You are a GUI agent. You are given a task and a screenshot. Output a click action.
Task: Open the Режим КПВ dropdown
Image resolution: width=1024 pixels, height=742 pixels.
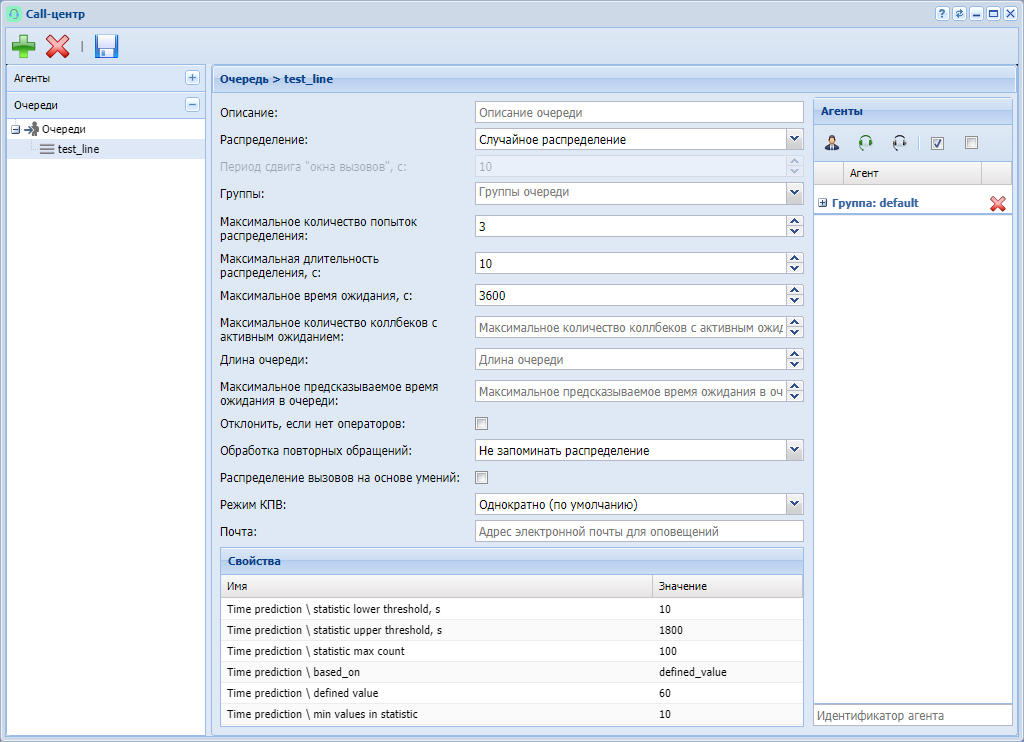[x=794, y=504]
